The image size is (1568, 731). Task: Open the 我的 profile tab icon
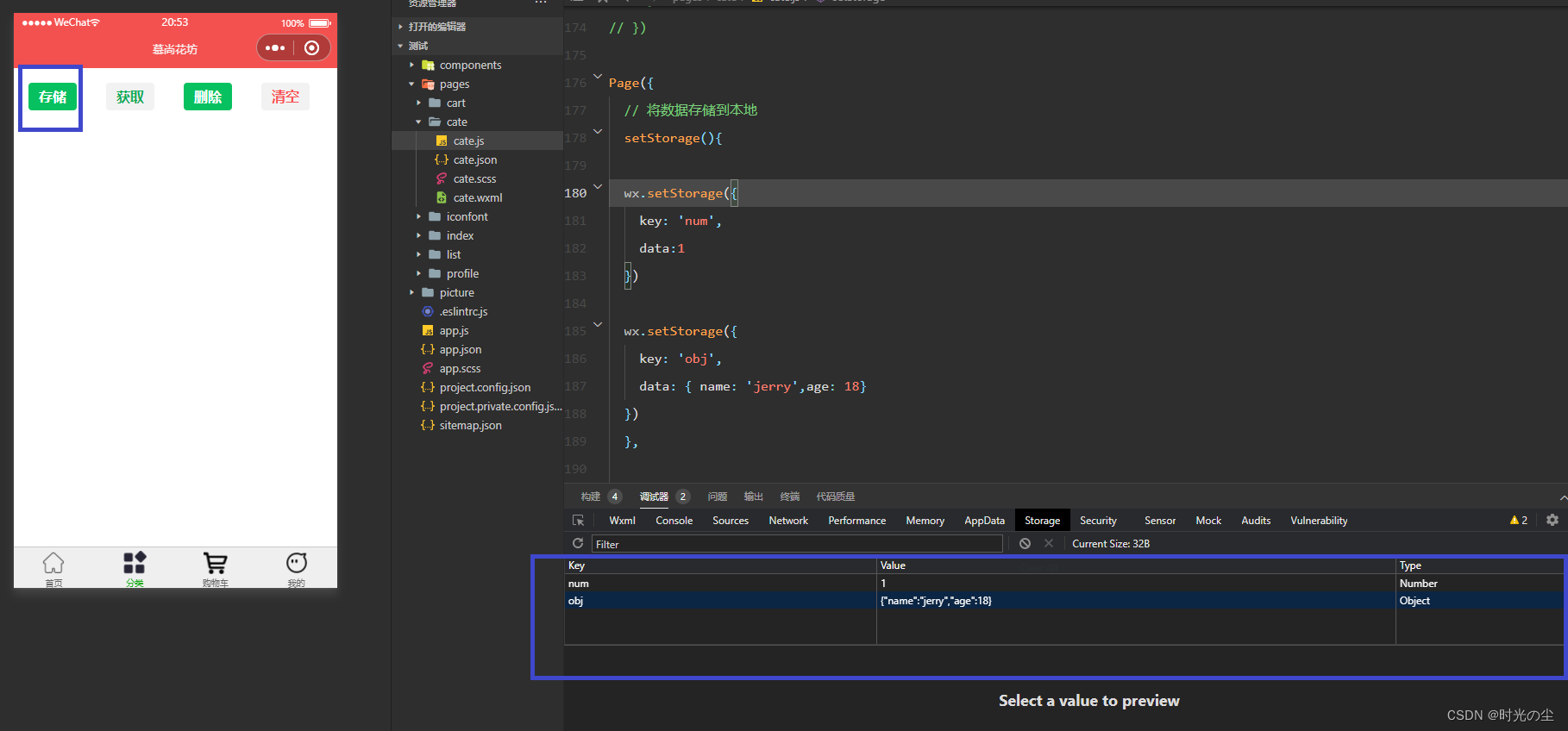point(297,569)
